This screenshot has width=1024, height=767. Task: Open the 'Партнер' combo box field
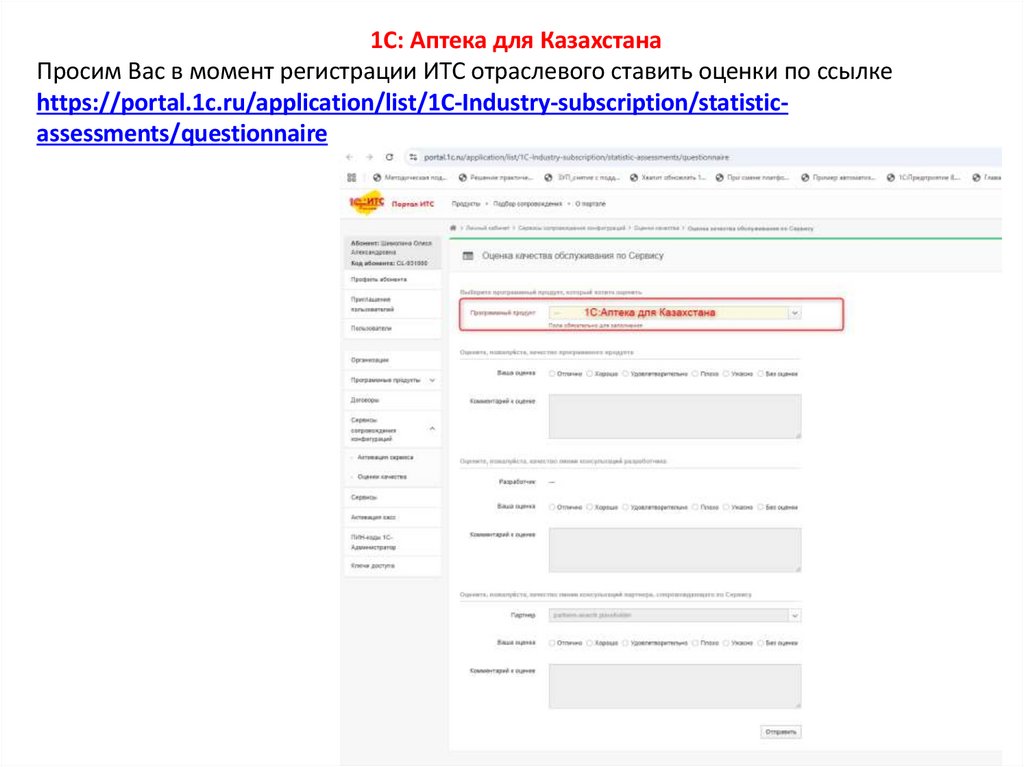[675, 615]
